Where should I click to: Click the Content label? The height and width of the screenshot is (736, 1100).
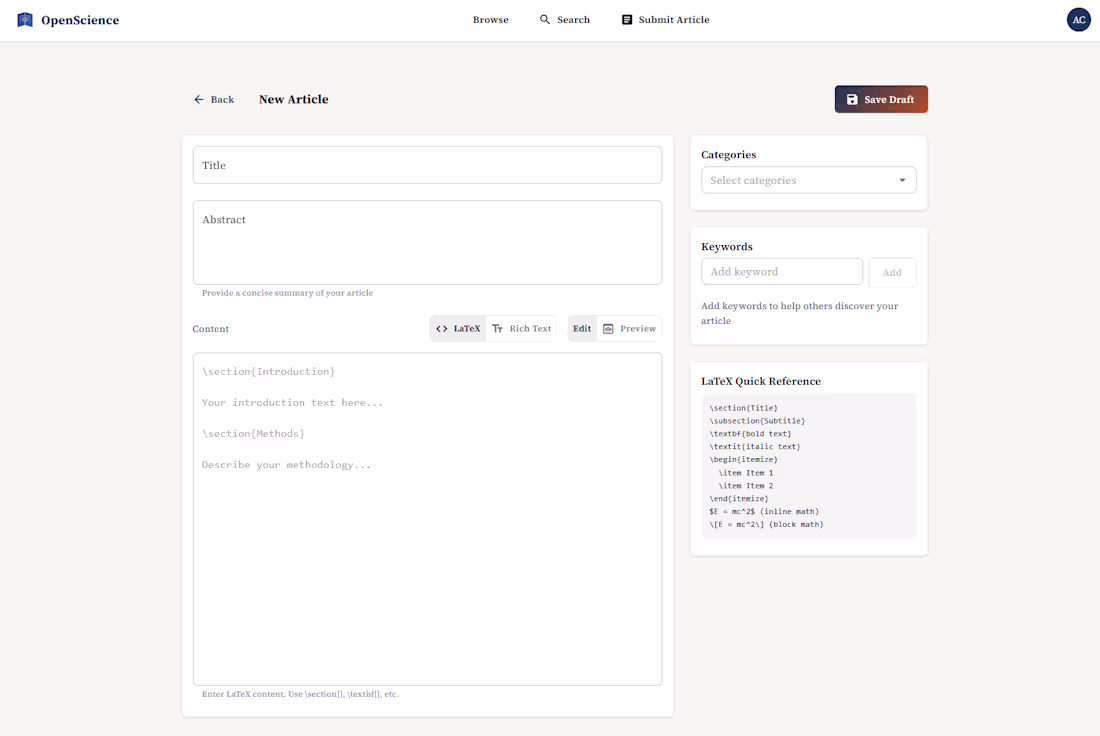click(x=210, y=328)
